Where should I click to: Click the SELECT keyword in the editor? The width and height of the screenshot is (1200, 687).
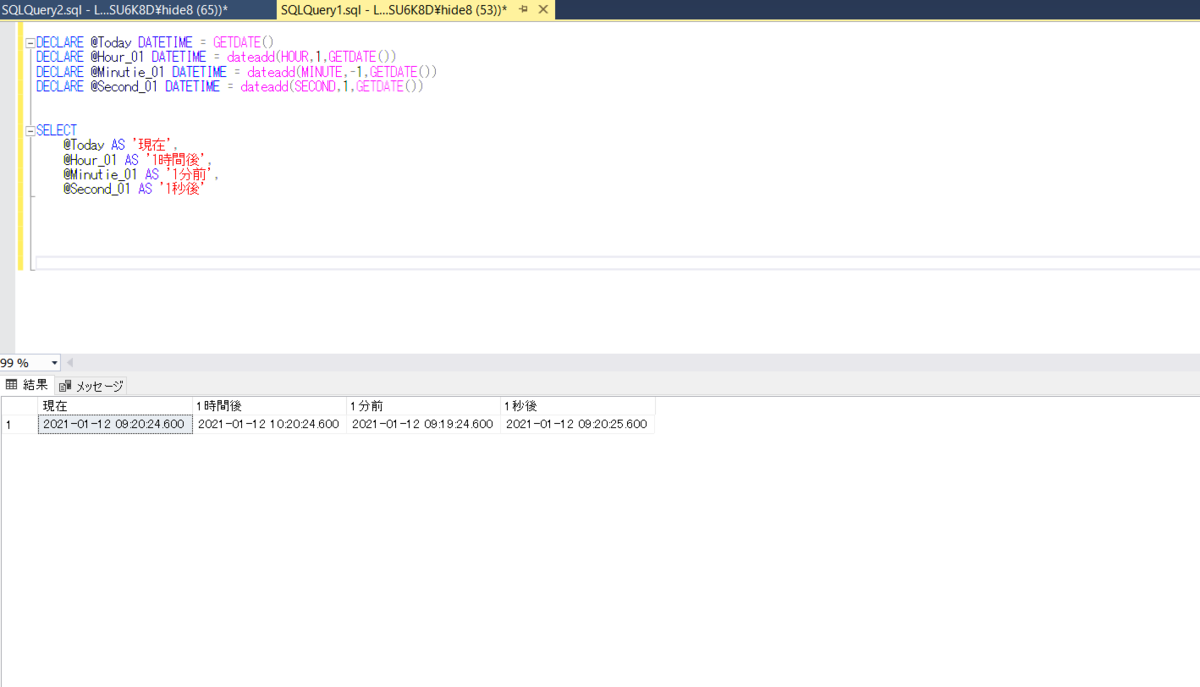56,131
